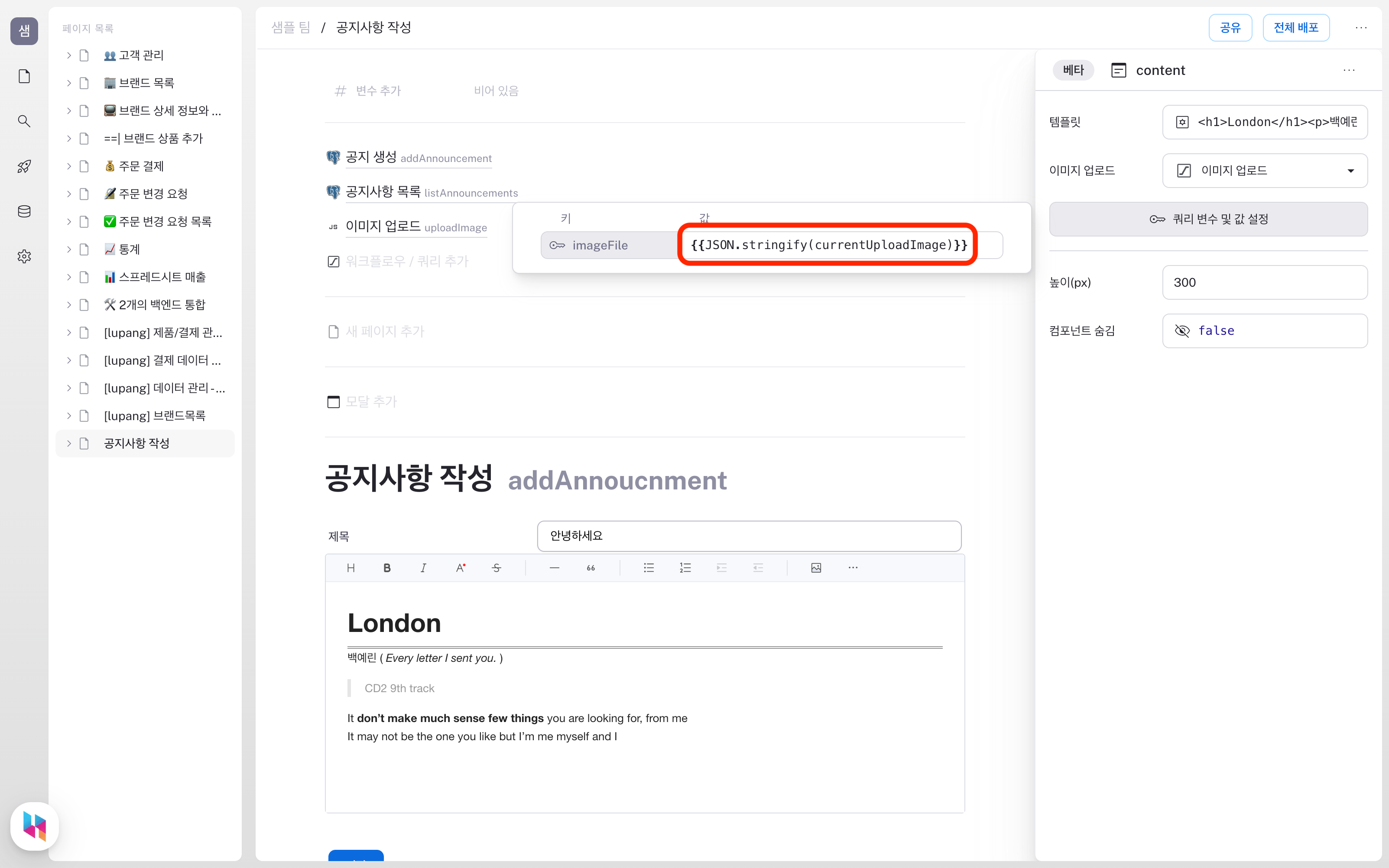Screen dimensions: 1389x868
Task: Open the settings gear in left rail
Action: tap(24, 256)
